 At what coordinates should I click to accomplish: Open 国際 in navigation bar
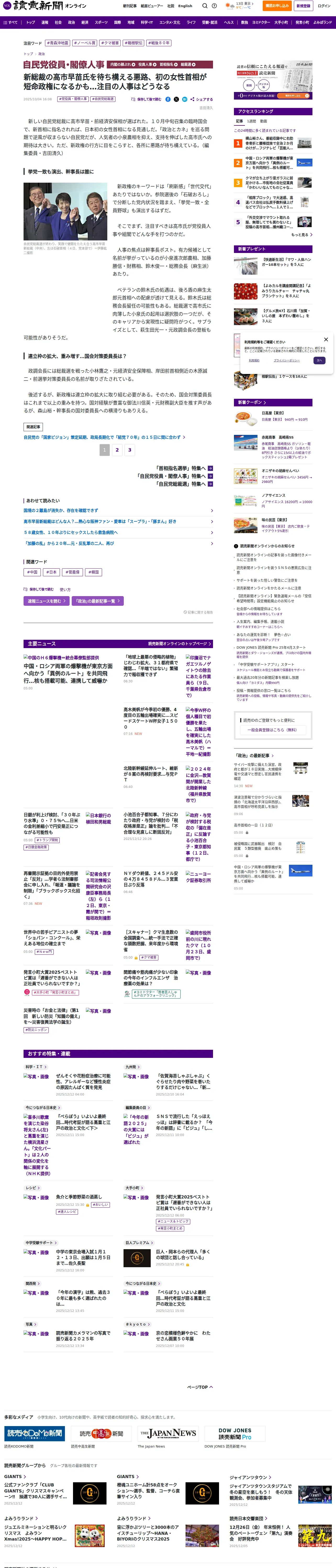click(x=118, y=22)
